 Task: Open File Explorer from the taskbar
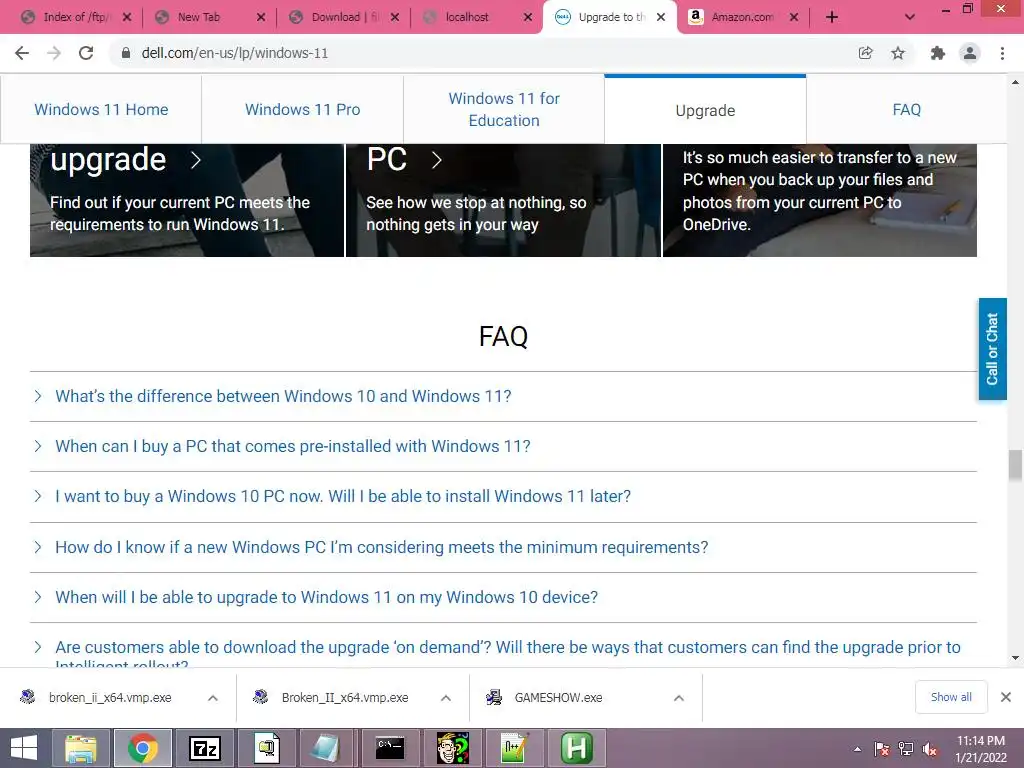80,748
